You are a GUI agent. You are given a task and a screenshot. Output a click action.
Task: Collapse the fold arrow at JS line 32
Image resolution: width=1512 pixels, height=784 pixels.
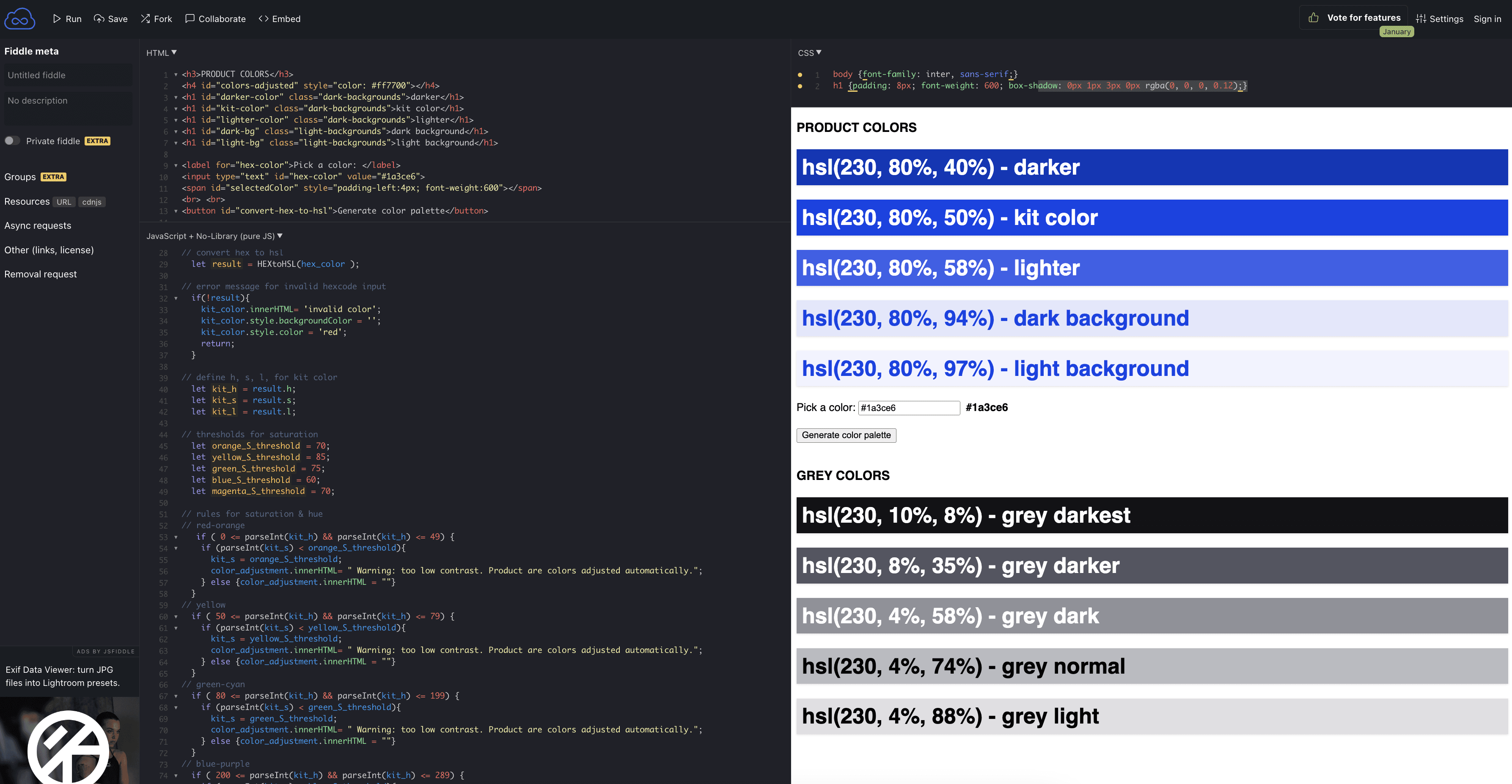(176, 298)
